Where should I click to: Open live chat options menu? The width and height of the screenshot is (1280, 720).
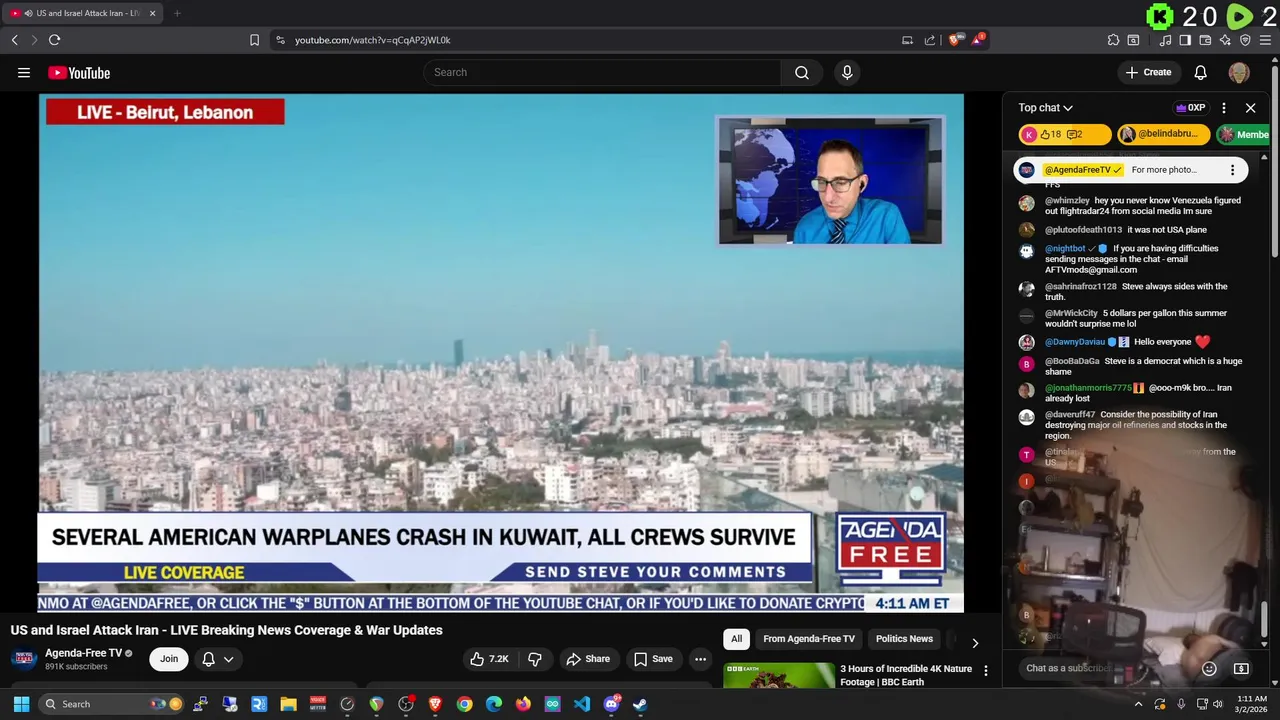(x=1224, y=108)
